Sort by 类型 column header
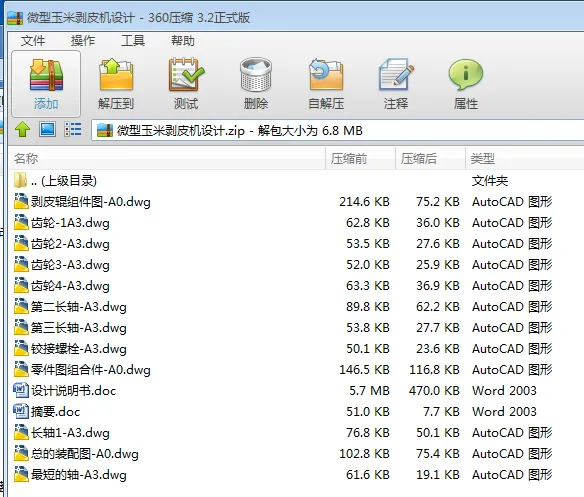 coord(524,158)
